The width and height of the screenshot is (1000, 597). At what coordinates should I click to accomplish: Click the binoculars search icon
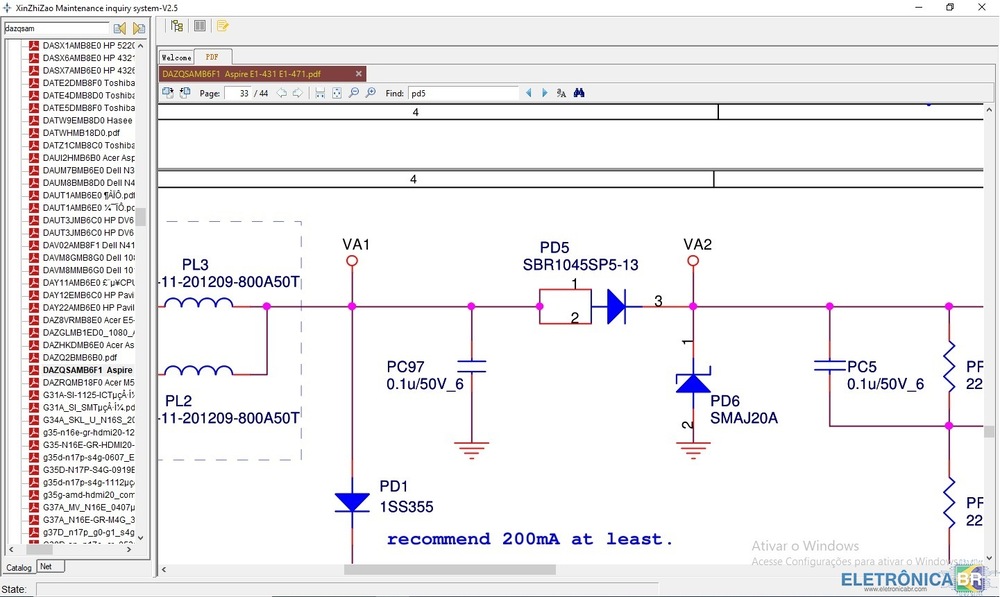(579, 93)
